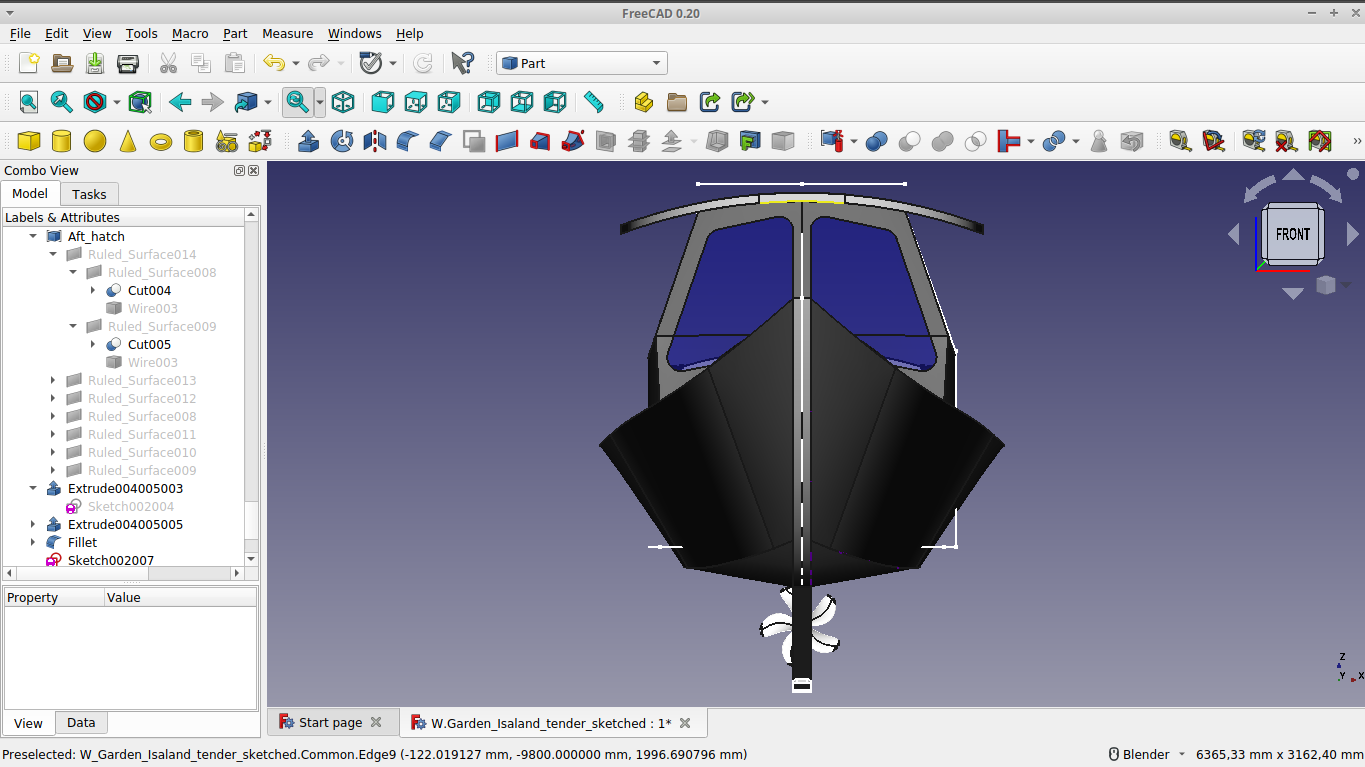Rotate view right with navigation cube arrow
This screenshot has height=767, width=1365.
click(x=1353, y=234)
